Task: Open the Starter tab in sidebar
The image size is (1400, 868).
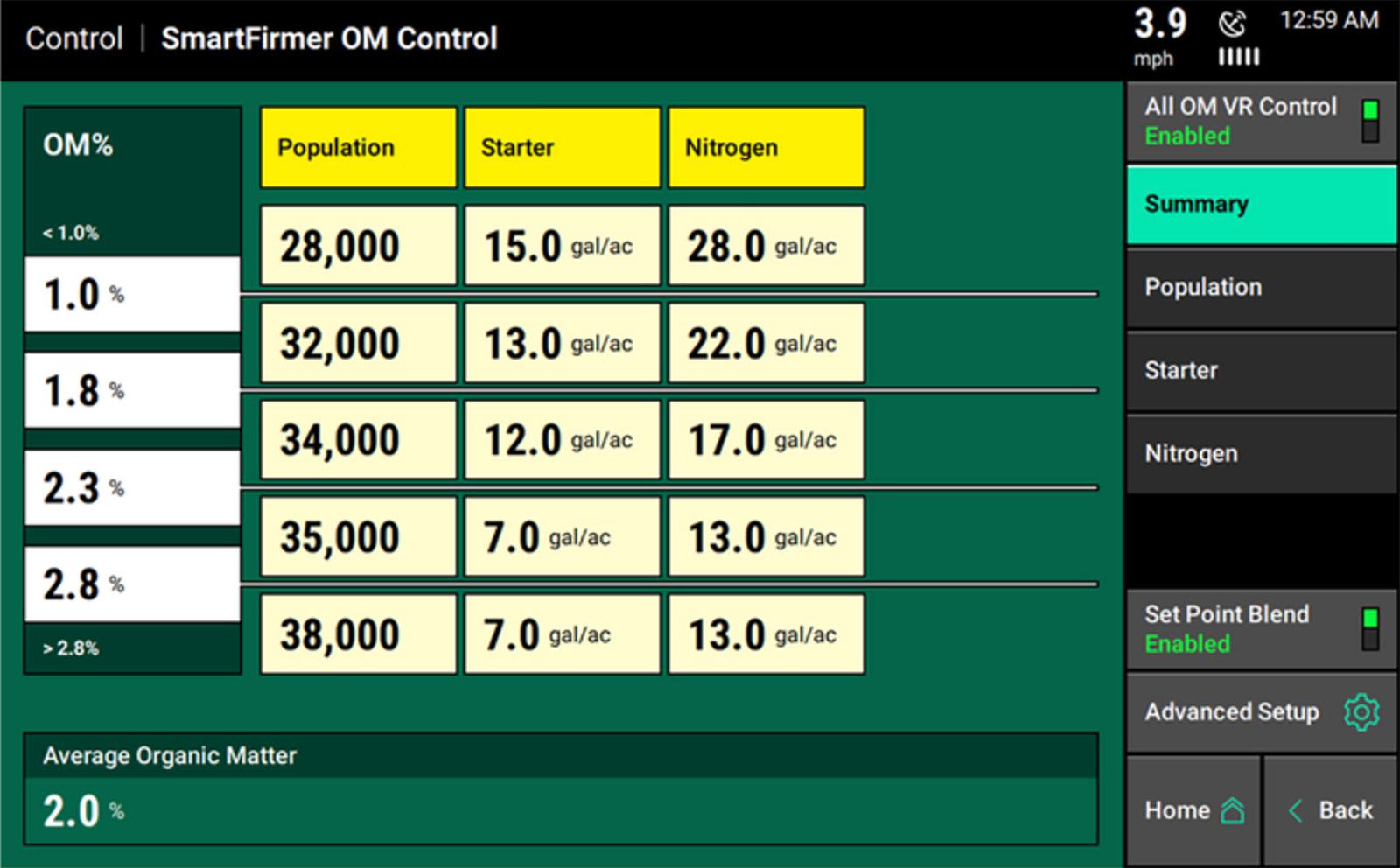Action: tap(1261, 371)
